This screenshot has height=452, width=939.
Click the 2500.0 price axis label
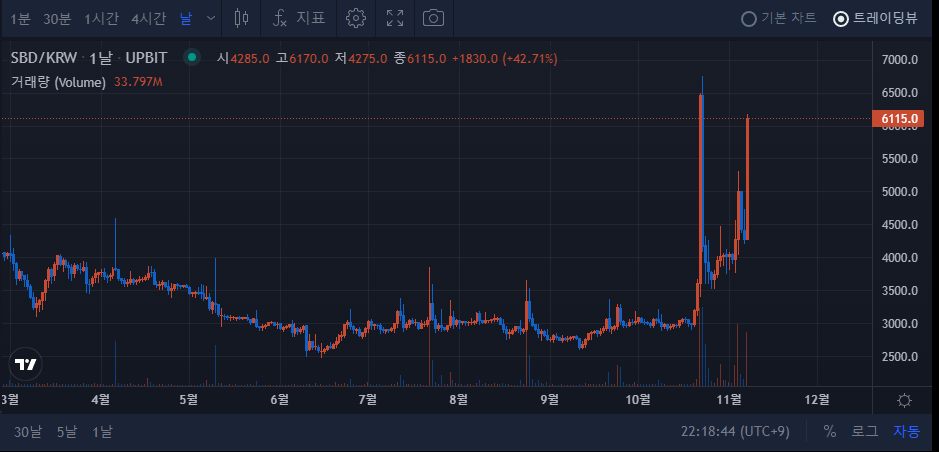900,356
